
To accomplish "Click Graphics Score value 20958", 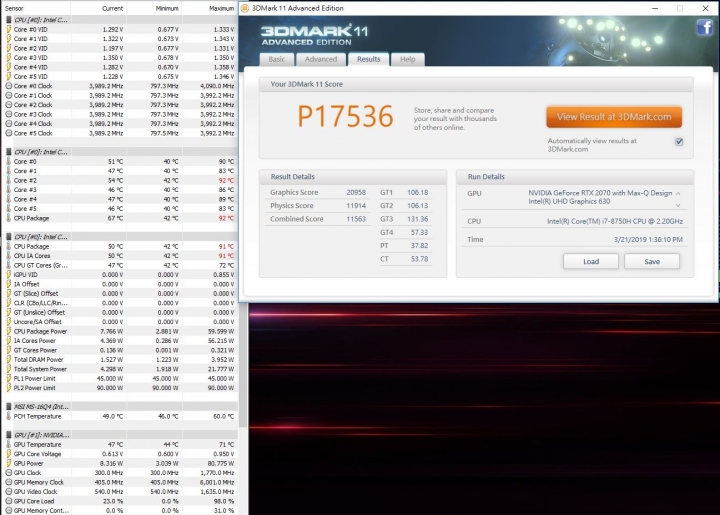I will point(356,192).
